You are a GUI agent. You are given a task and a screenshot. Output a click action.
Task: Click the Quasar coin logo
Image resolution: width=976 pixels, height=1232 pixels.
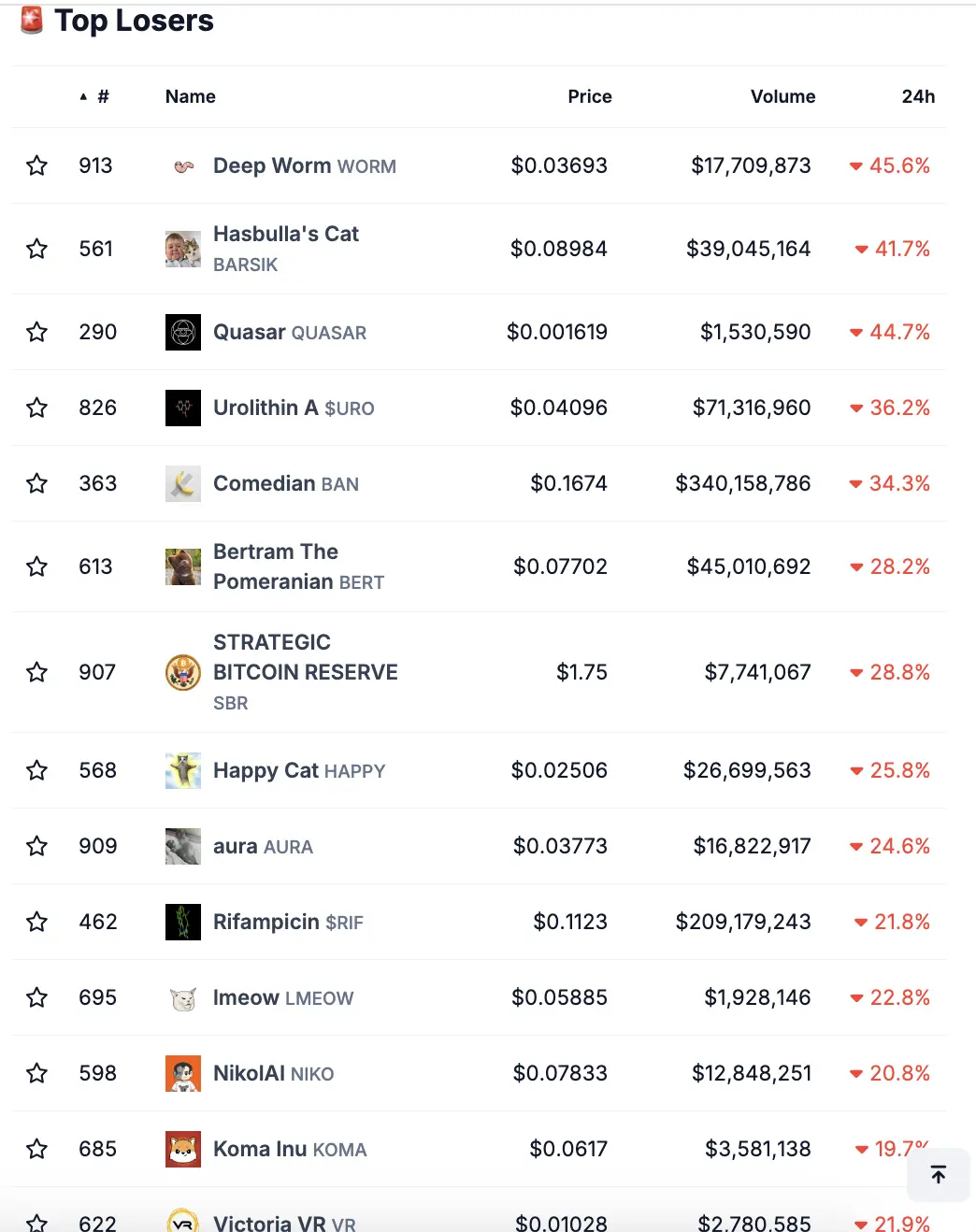coord(183,332)
